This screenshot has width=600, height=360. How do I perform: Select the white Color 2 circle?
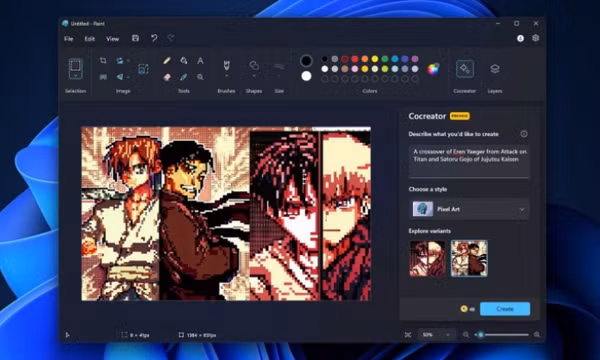[x=306, y=76]
